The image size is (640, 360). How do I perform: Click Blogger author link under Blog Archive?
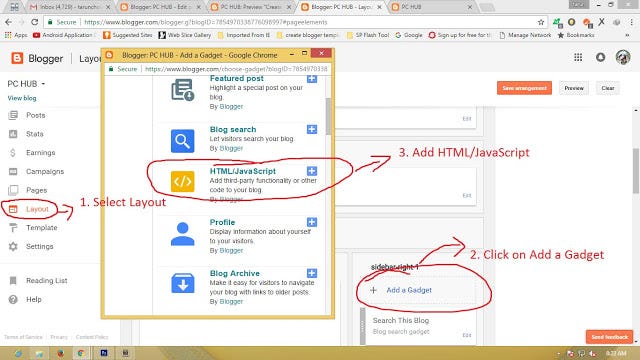pyautogui.click(x=231, y=302)
